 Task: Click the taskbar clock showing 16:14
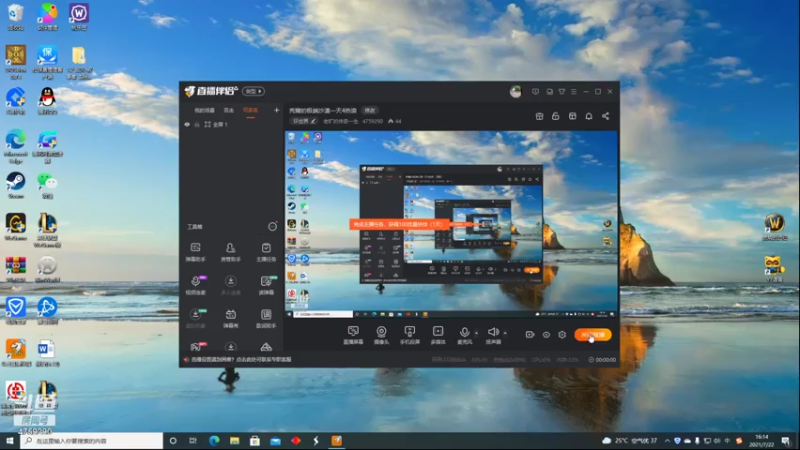click(x=761, y=441)
